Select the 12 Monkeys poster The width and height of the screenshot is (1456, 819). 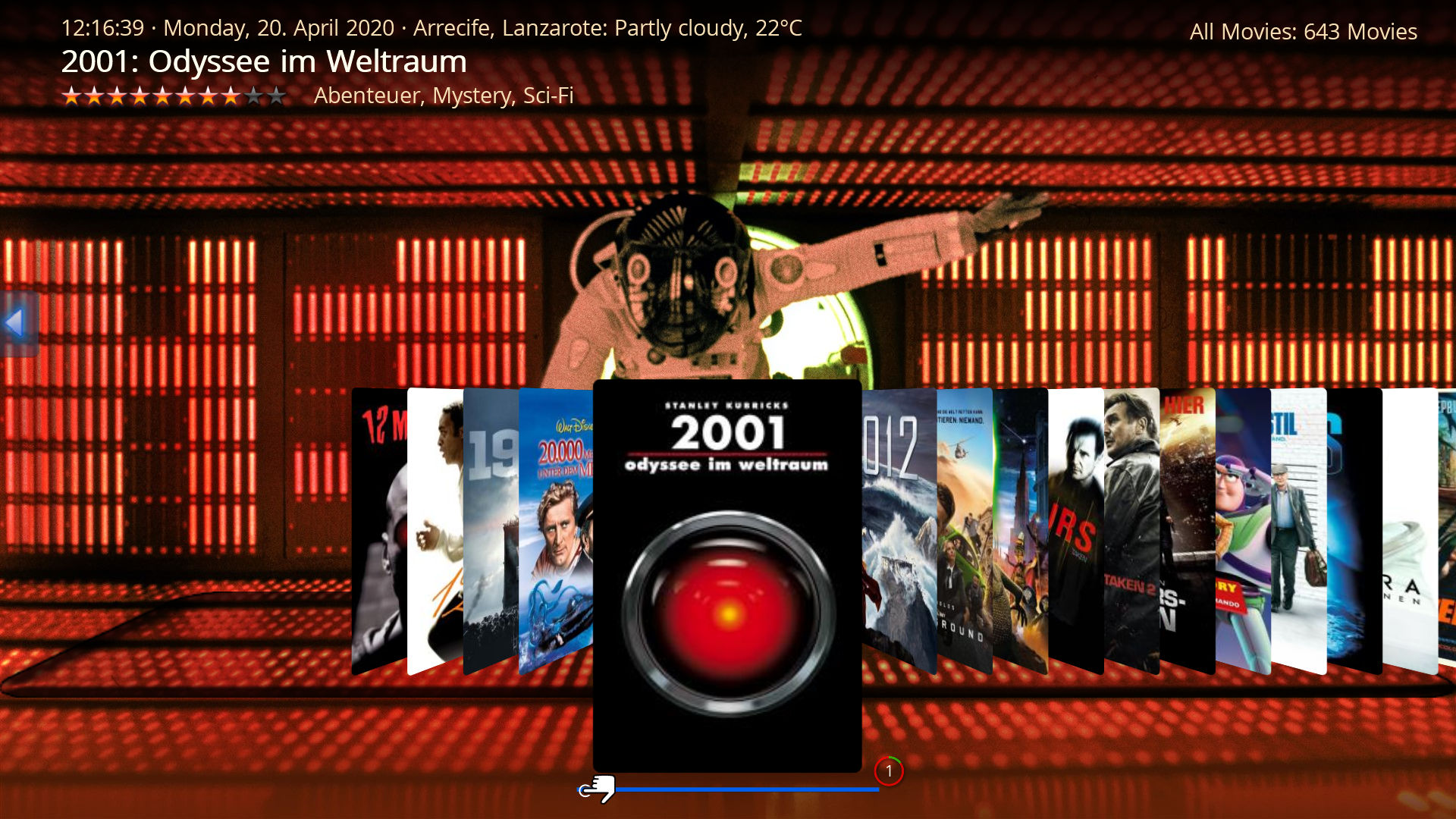click(x=379, y=531)
